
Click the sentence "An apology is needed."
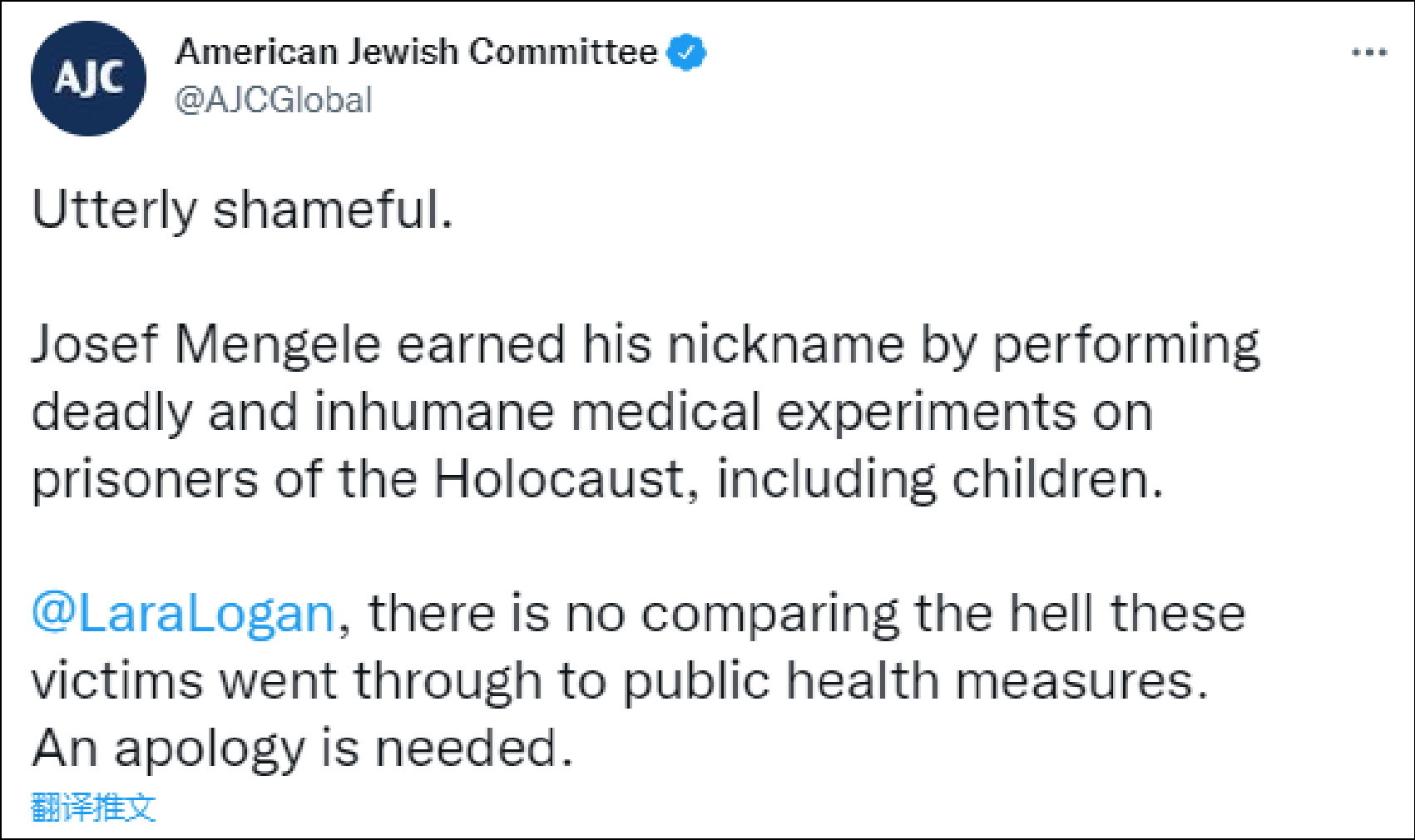coord(302,749)
